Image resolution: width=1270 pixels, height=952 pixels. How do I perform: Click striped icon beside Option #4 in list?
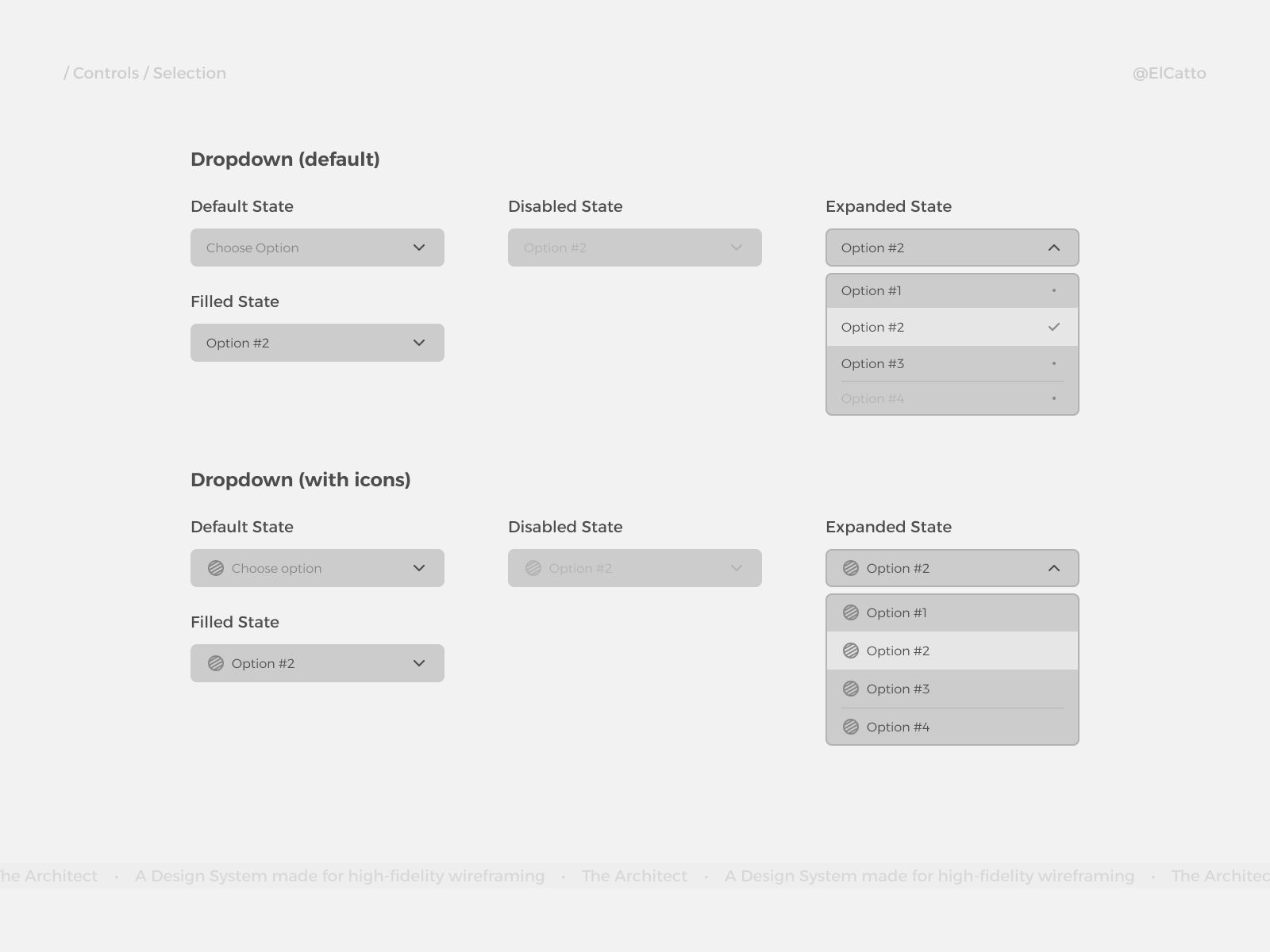tap(851, 727)
